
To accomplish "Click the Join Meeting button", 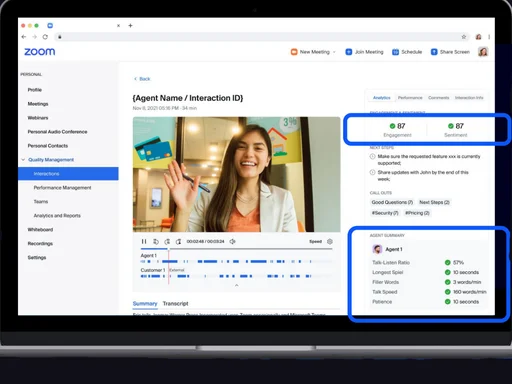I will (x=364, y=52).
